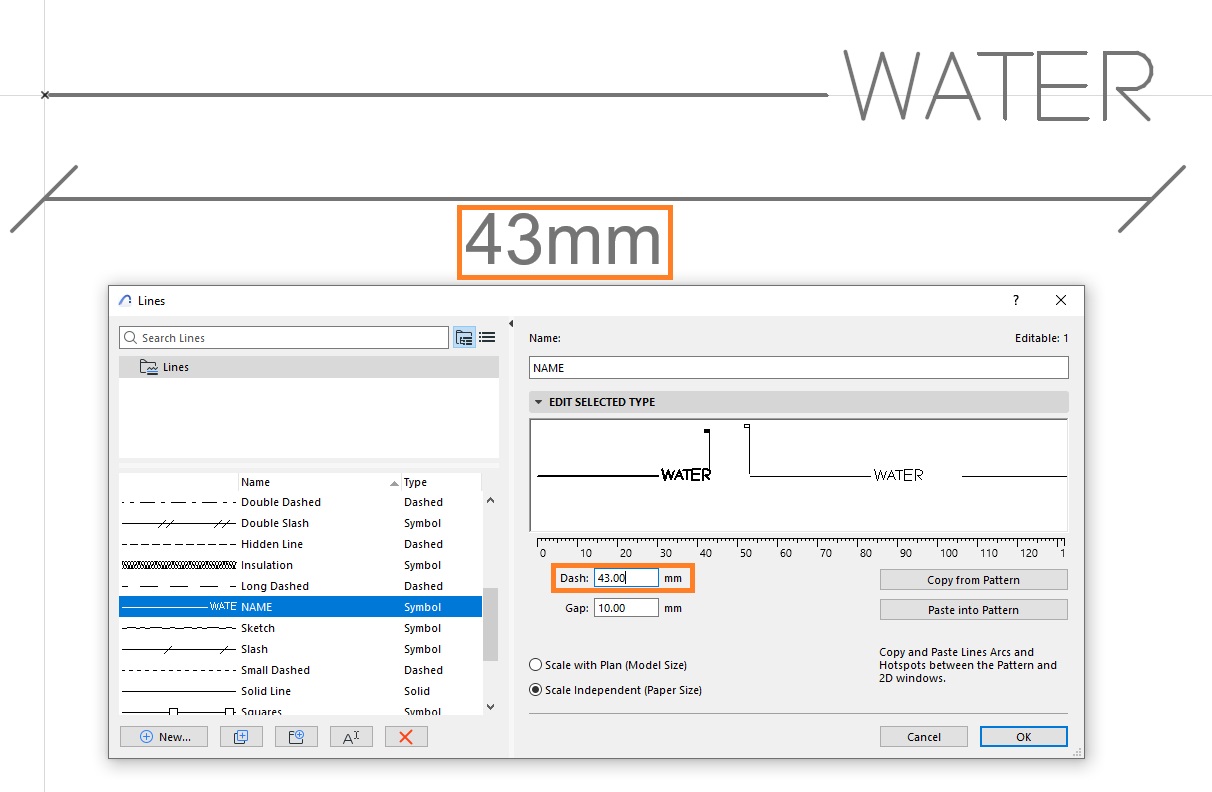
Task: Switch to flat list view icon
Action: tap(487, 338)
